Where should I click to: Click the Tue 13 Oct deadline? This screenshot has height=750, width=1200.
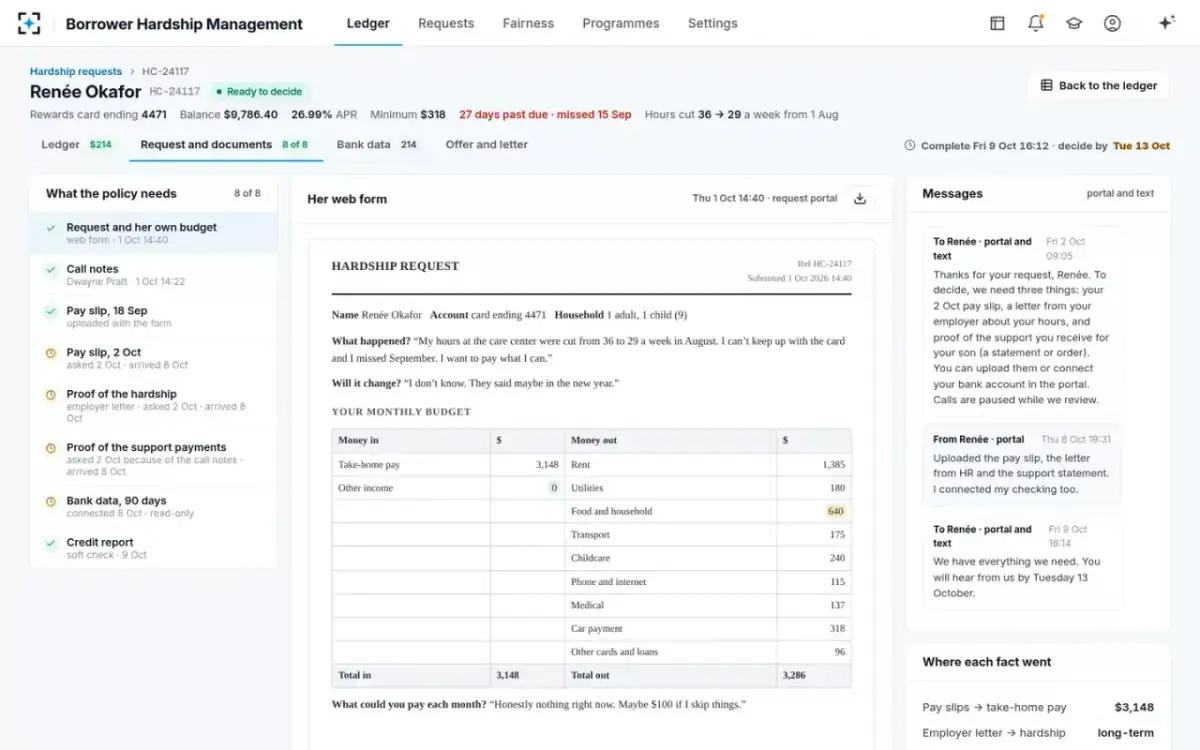coord(1141,146)
